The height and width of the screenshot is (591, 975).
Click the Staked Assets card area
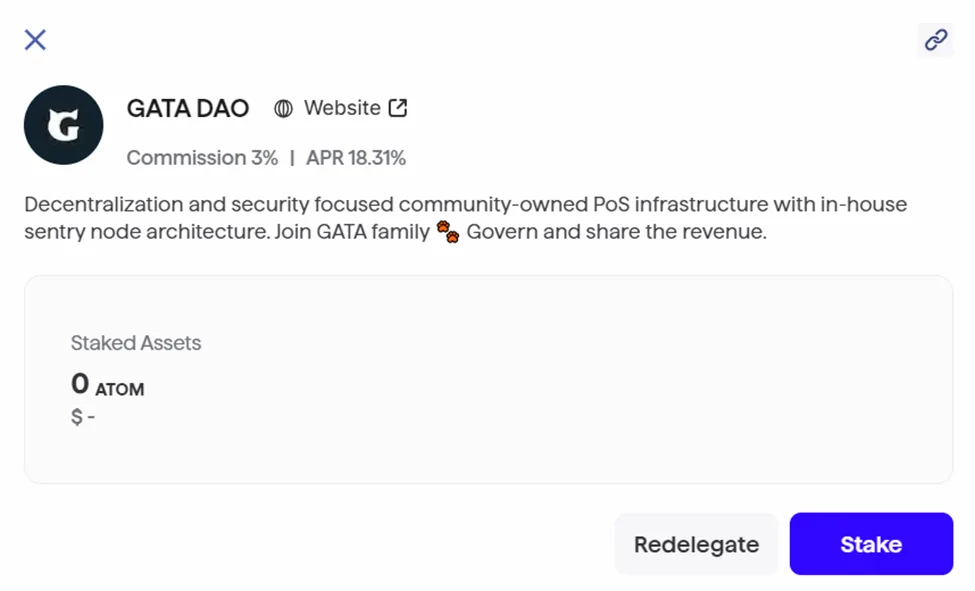tap(488, 379)
